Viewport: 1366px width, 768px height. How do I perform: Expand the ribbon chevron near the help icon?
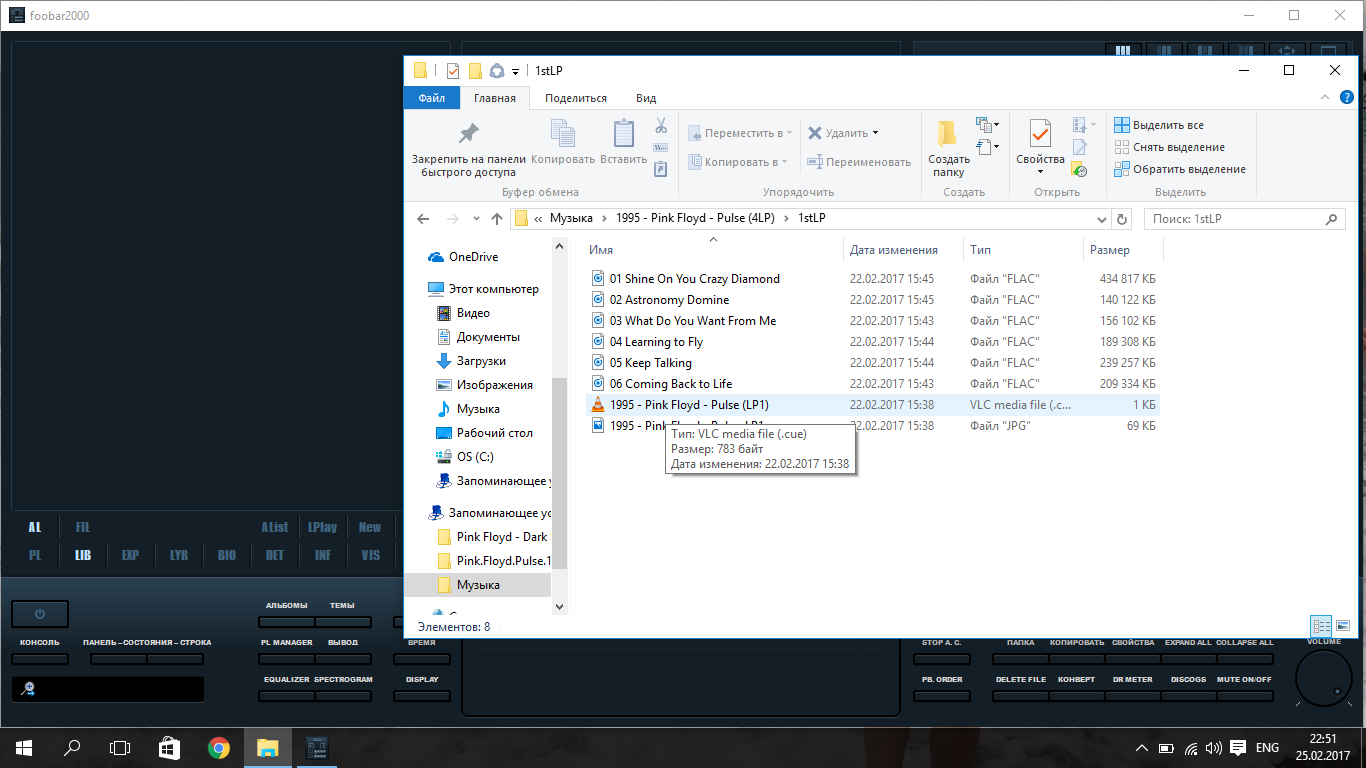point(1325,98)
